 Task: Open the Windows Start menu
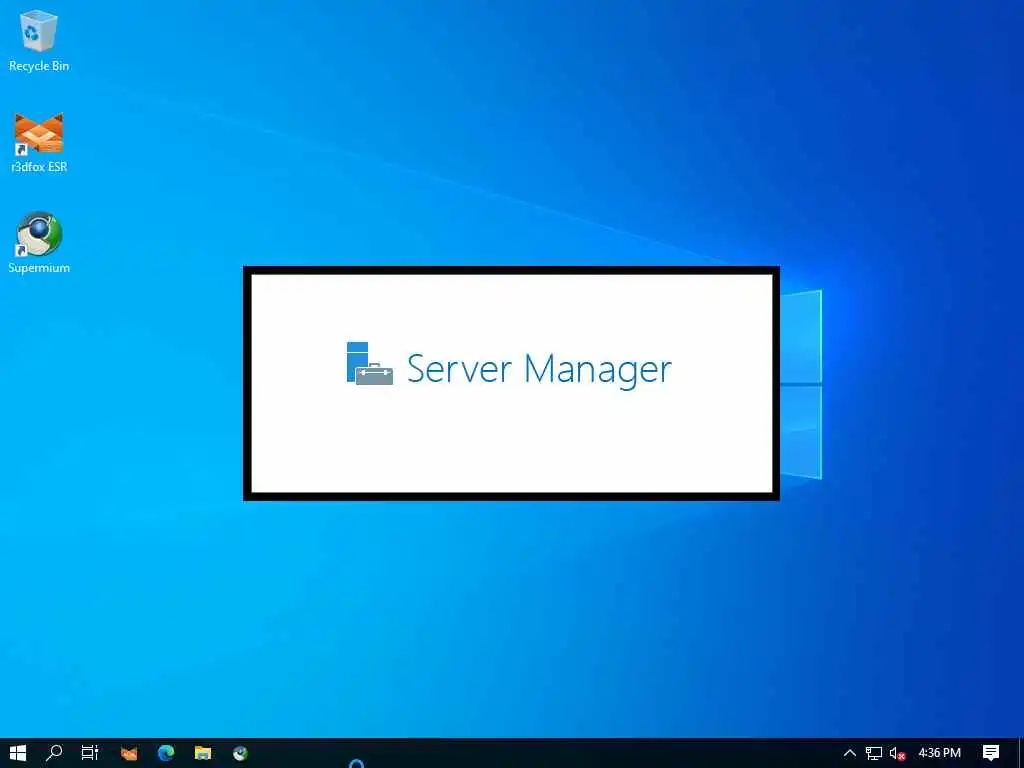tap(18, 753)
